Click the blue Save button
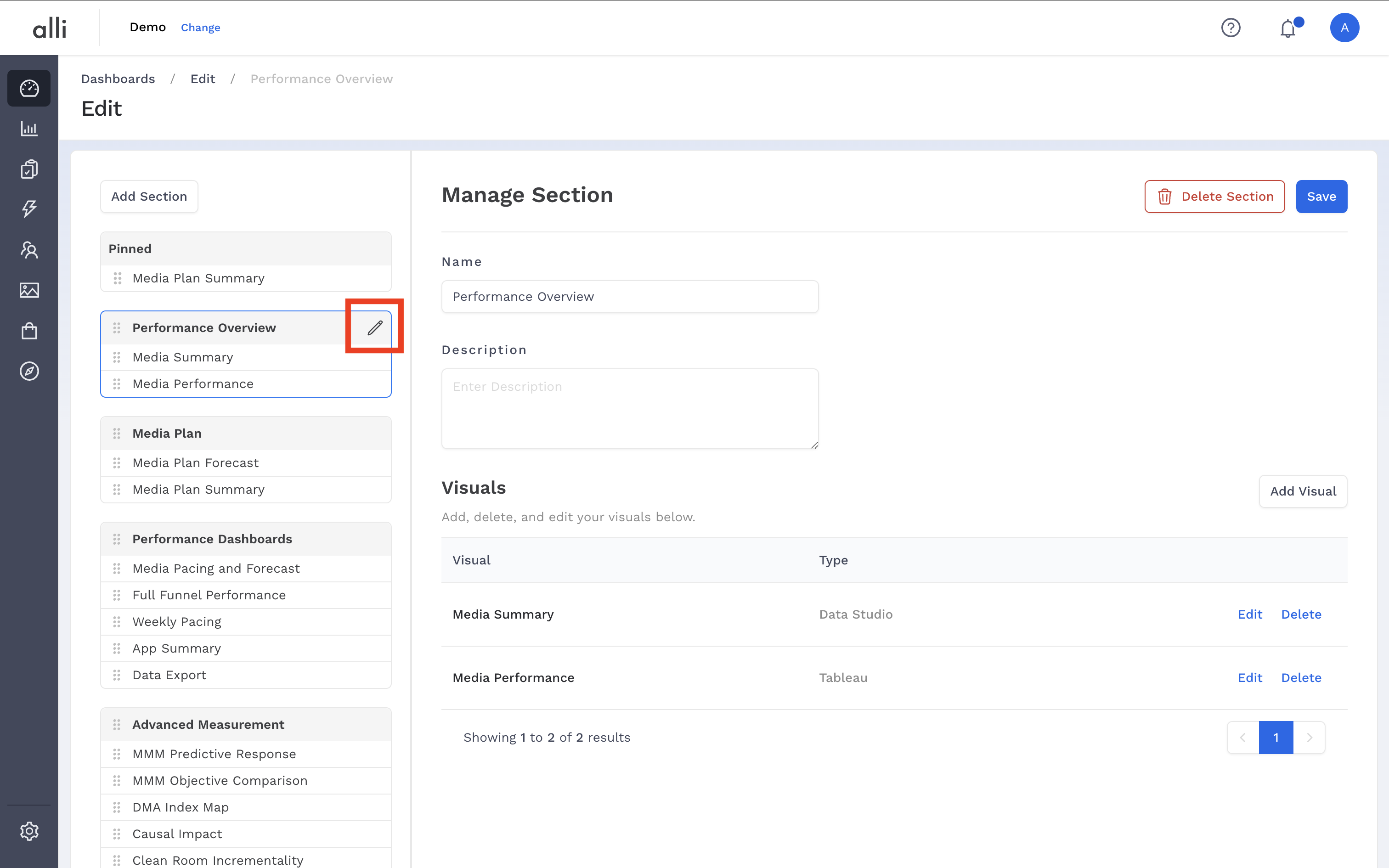The height and width of the screenshot is (868, 1389). (x=1321, y=197)
